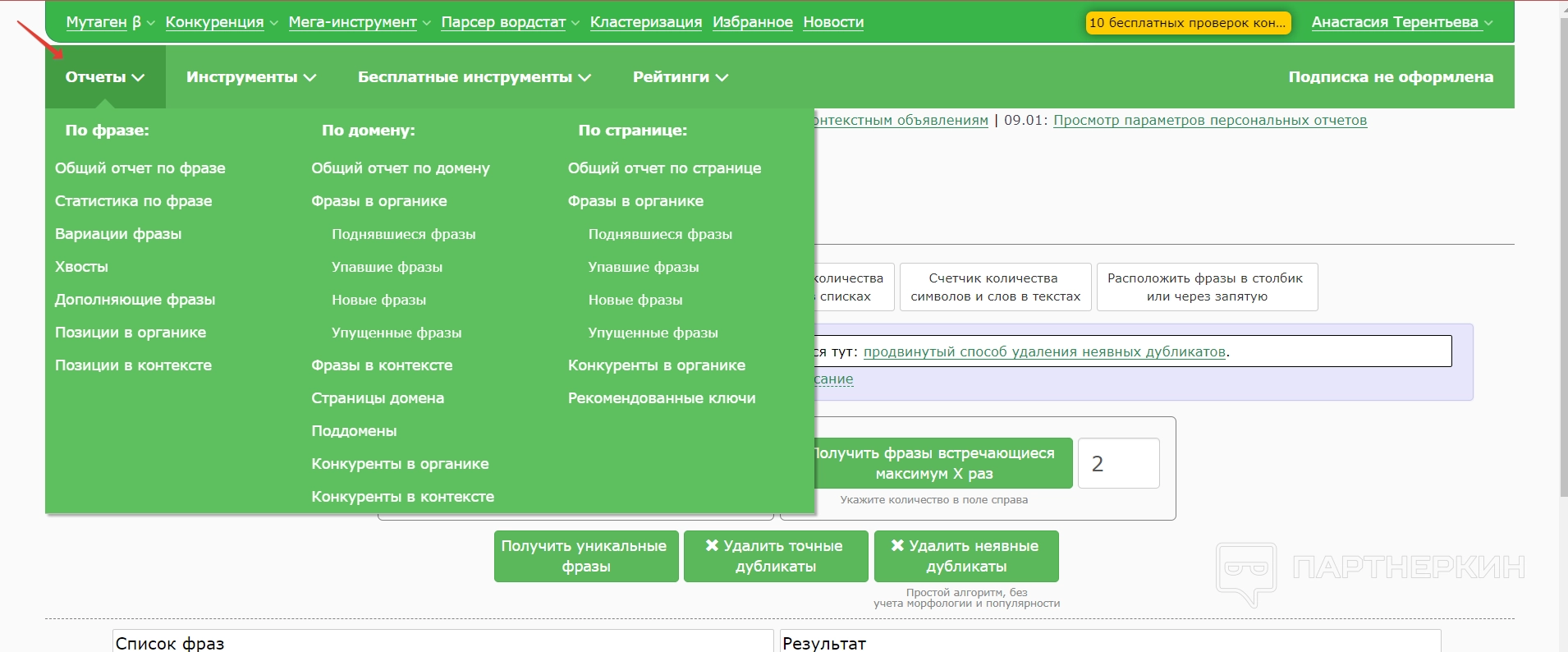Screen dimensions: 1568x652
Task: Open Новые фразы under По домену
Action: (379, 300)
